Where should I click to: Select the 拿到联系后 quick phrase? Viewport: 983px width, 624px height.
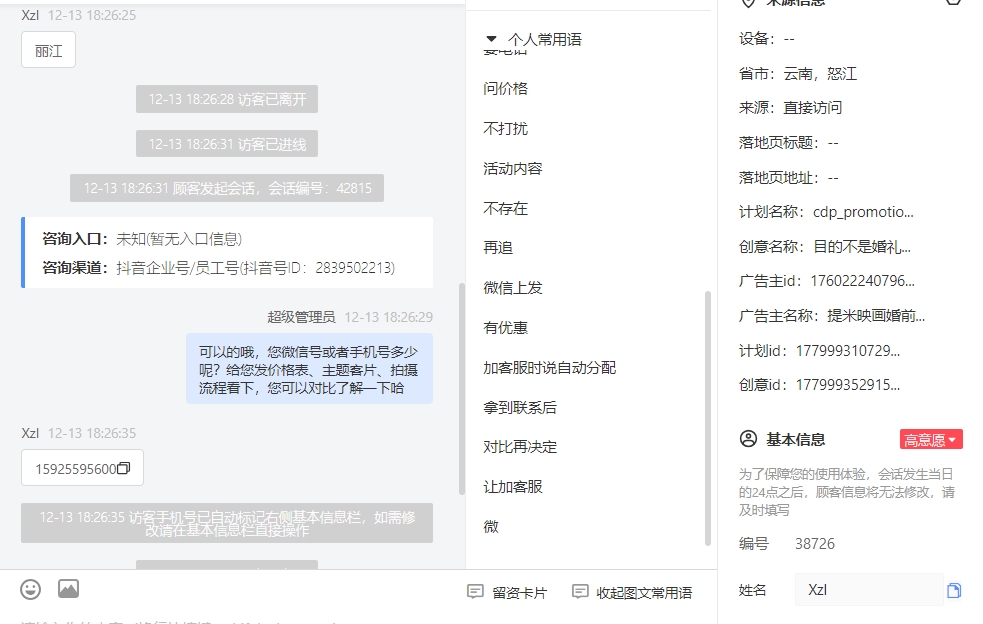pyautogui.click(x=520, y=408)
